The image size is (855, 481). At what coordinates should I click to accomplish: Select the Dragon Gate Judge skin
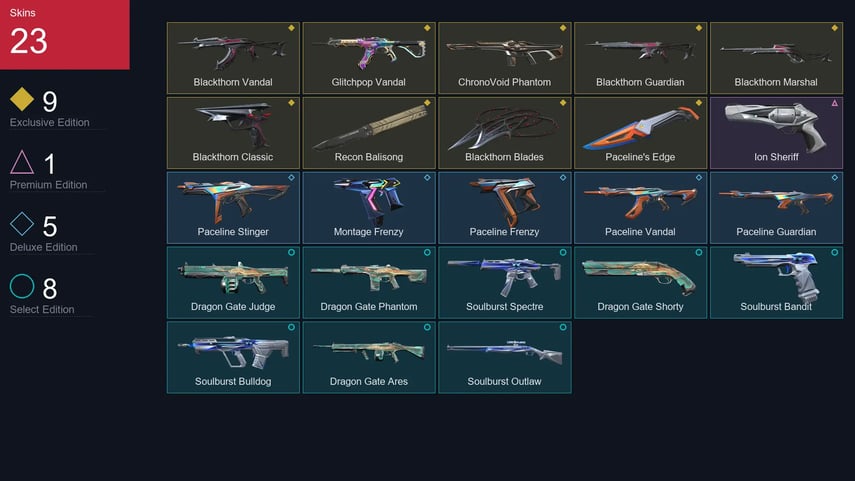point(233,282)
